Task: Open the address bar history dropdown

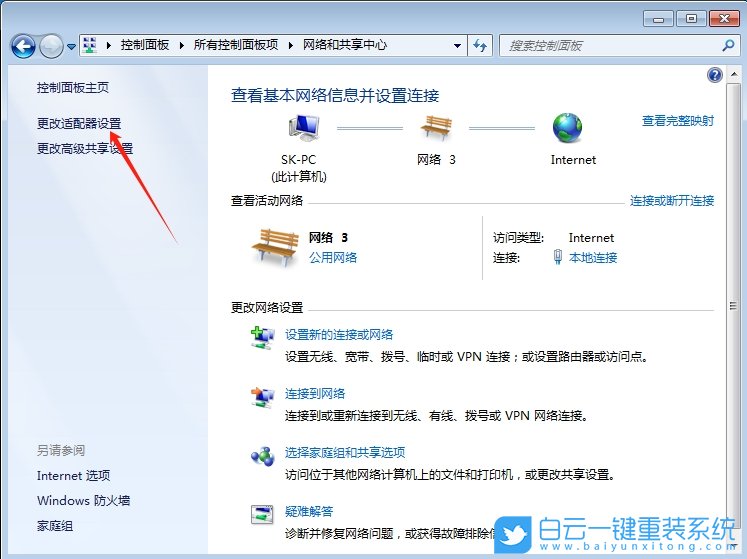Action: (x=457, y=46)
